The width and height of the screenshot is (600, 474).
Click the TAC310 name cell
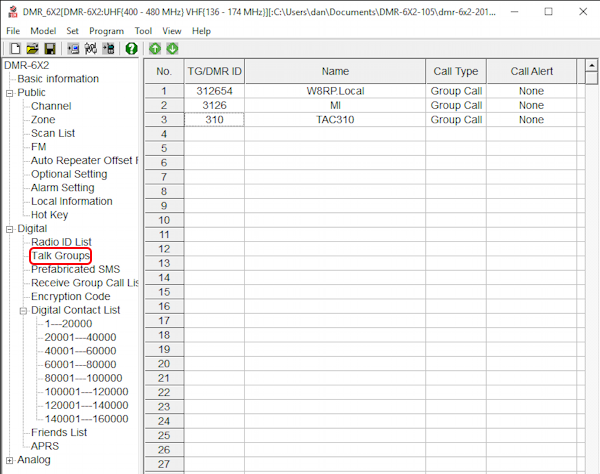[x=335, y=119]
